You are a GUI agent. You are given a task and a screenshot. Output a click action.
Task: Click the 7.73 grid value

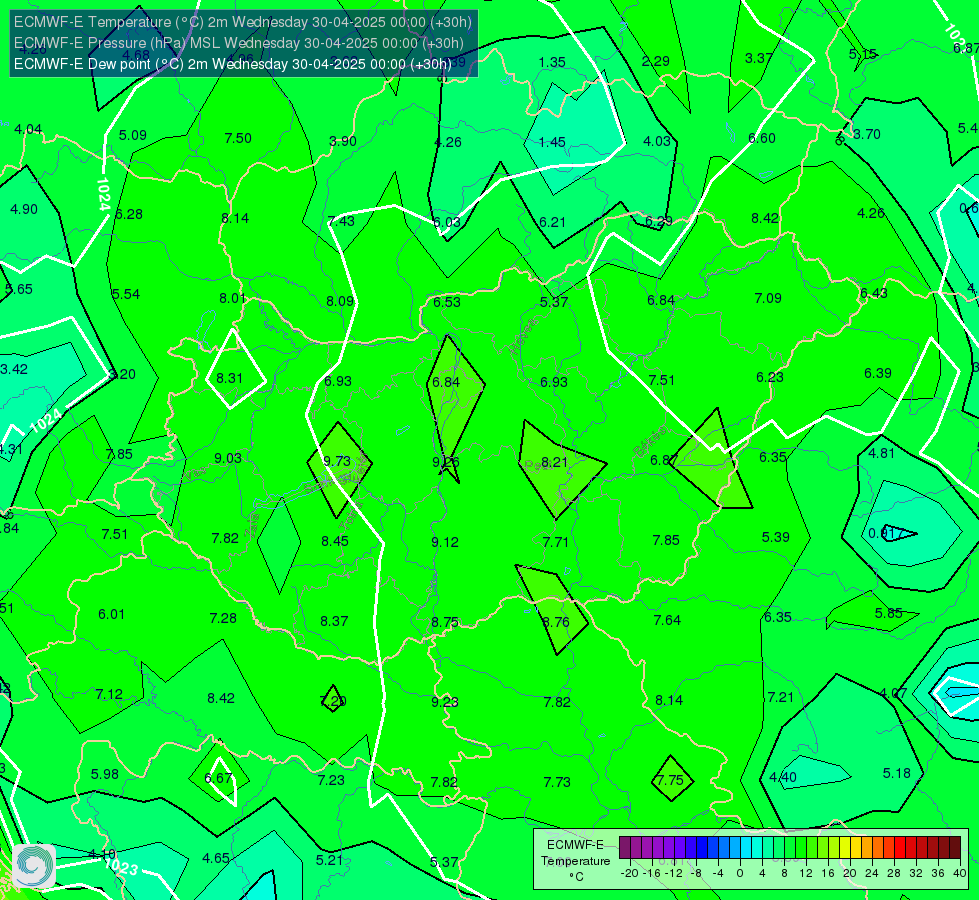tap(557, 782)
